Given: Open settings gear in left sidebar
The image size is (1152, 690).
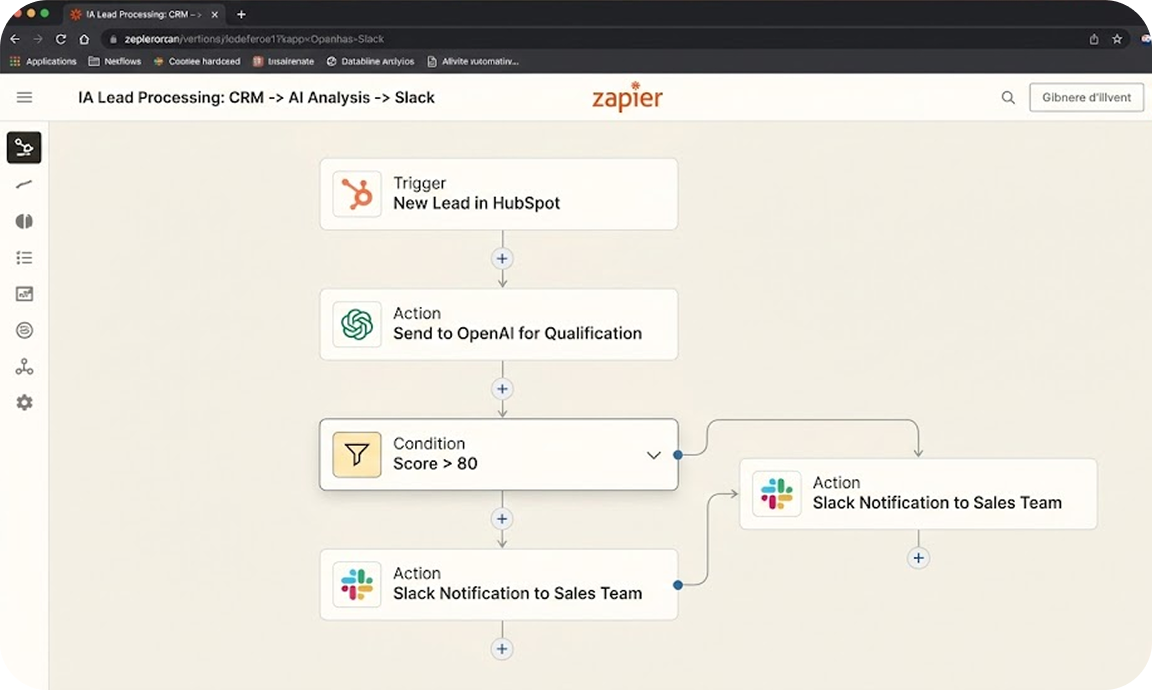Looking at the screenshot, I should point(24,403).
